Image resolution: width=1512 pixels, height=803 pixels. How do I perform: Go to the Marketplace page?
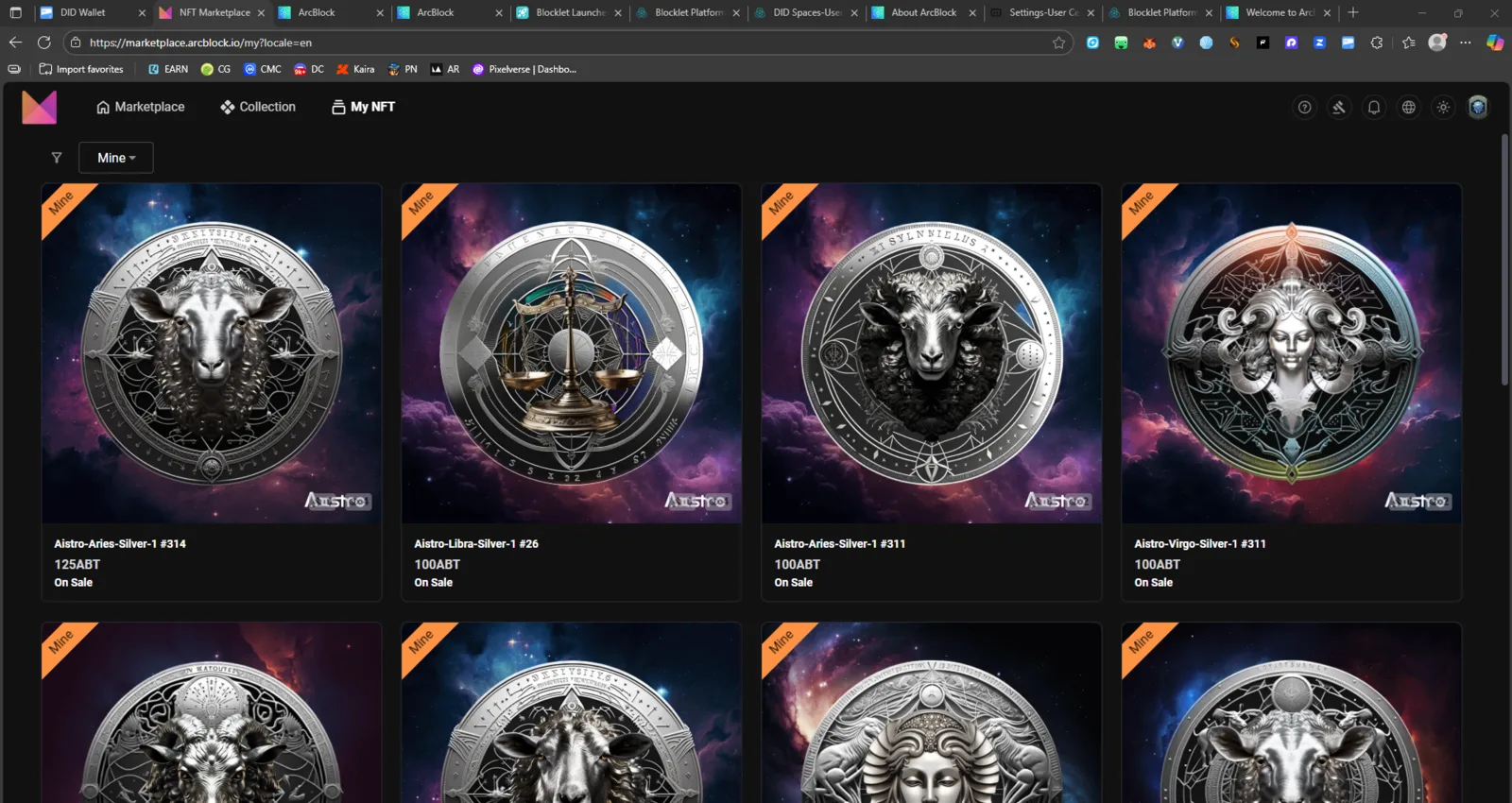(141, 107)
